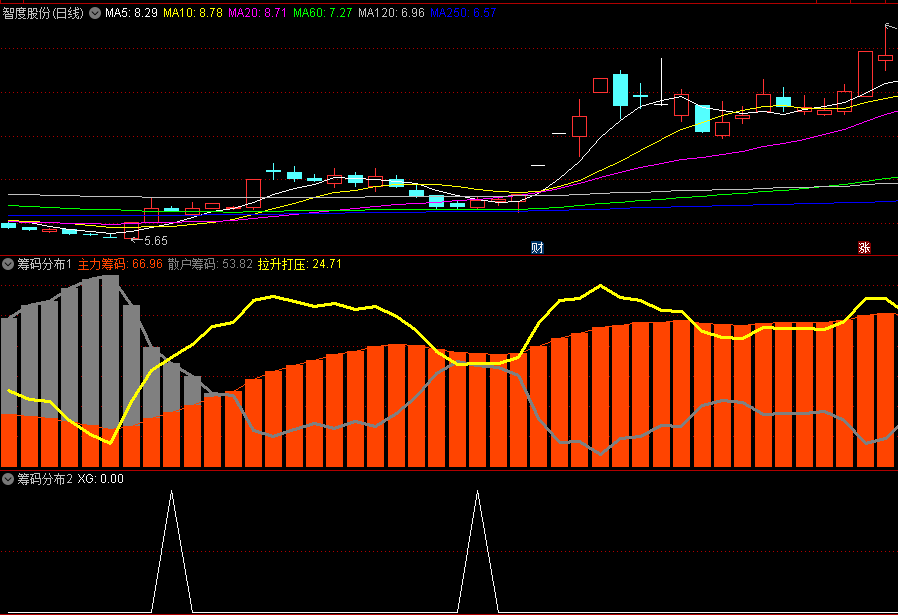Click the tallest gray 散户筹码 bar
The width and height of the screenshot is (898, 615).
point(110,351)
